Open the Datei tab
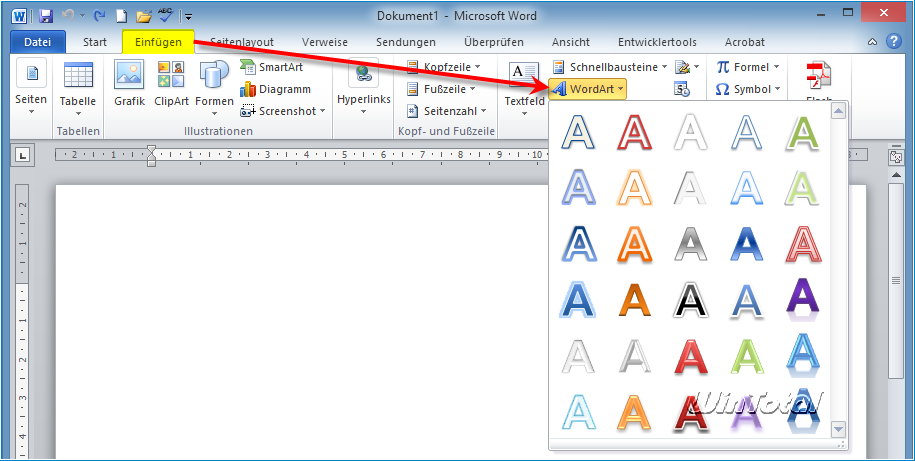 pyautogui.click(x=38, y=42)
